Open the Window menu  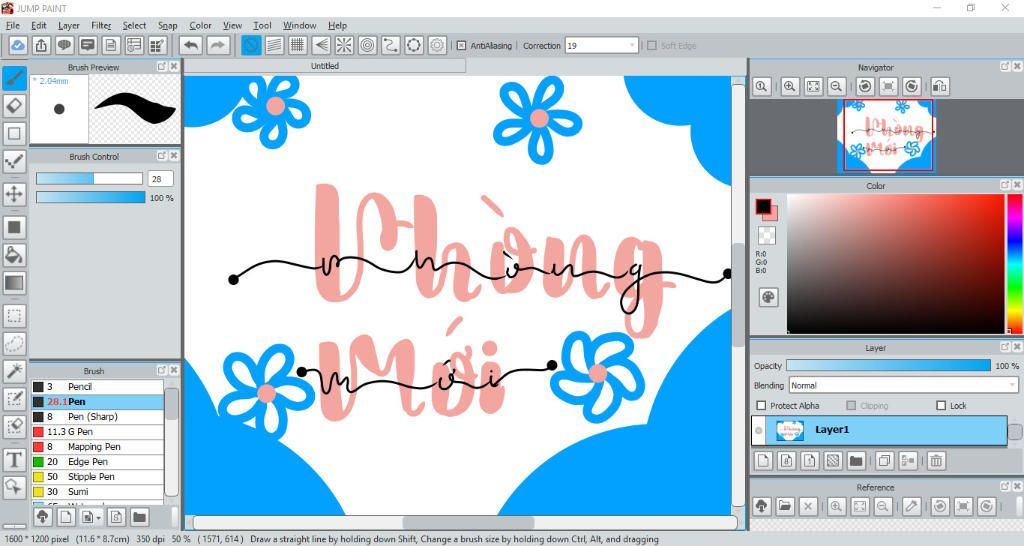tap(300, 25)
